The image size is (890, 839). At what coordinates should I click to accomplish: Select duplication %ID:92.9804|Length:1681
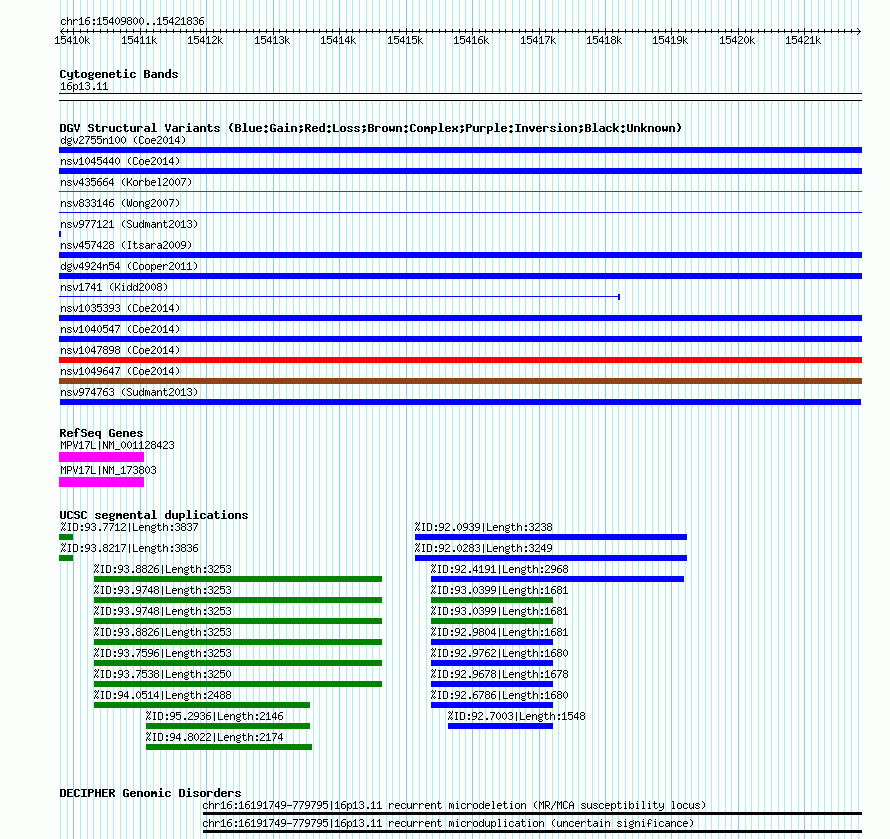[492, 642]
